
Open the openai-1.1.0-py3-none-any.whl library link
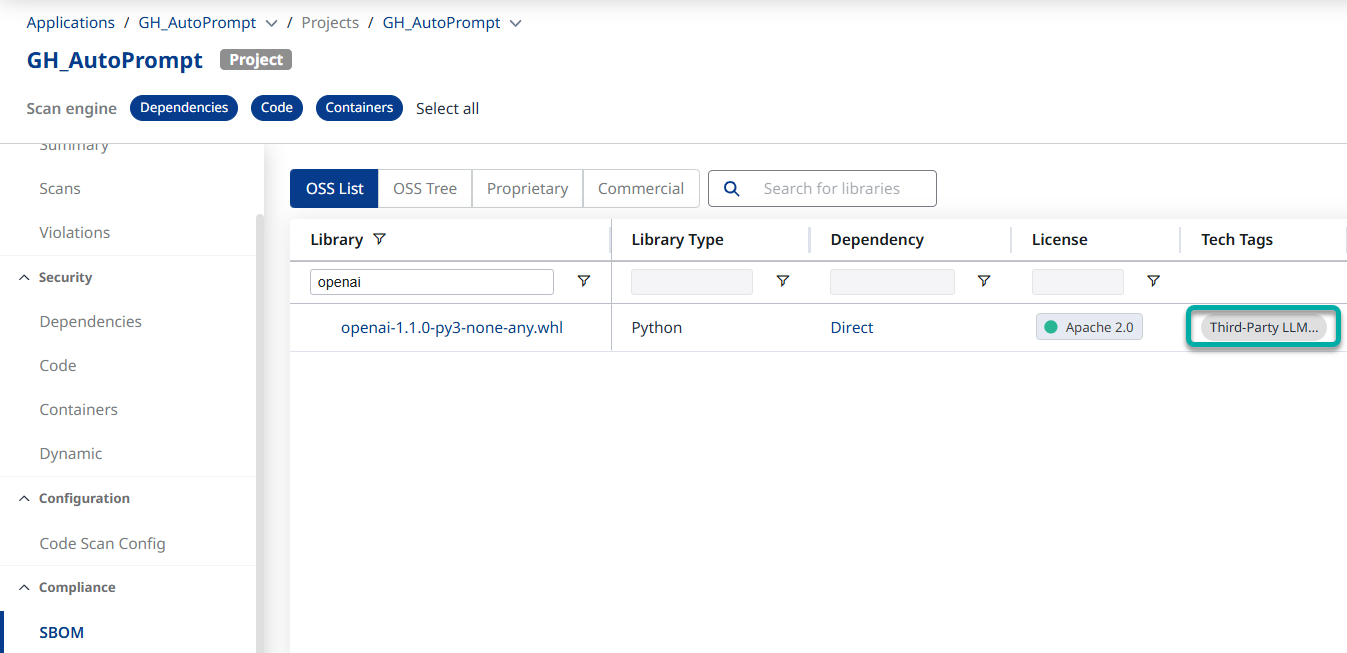tap(452, 328)
